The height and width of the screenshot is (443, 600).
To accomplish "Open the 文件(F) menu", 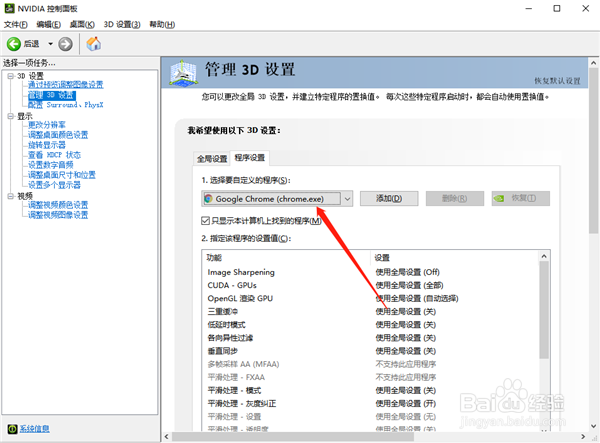I will 16,24.
